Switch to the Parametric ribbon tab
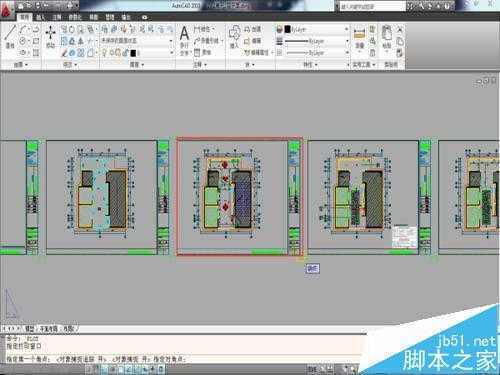Image resolution: width=500 pixels, height=375 pixels. pyautogui.click(x=75, y=17)
